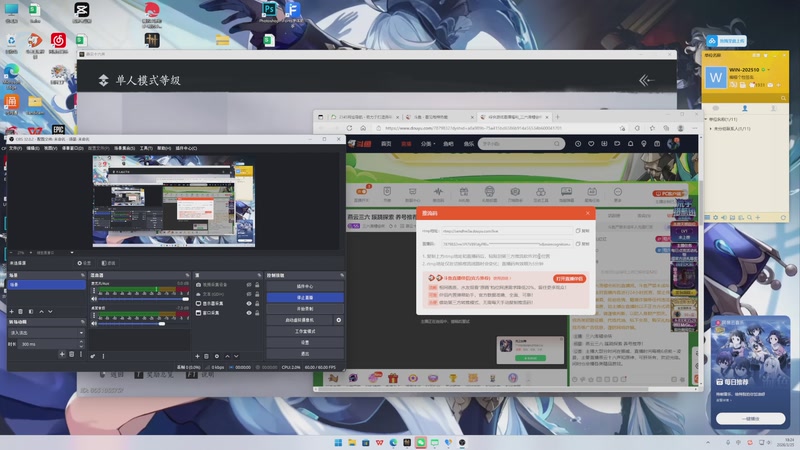
Task: Open virtual camera settings gear icon
Action: pyautogui.click(x=339, y=320)
